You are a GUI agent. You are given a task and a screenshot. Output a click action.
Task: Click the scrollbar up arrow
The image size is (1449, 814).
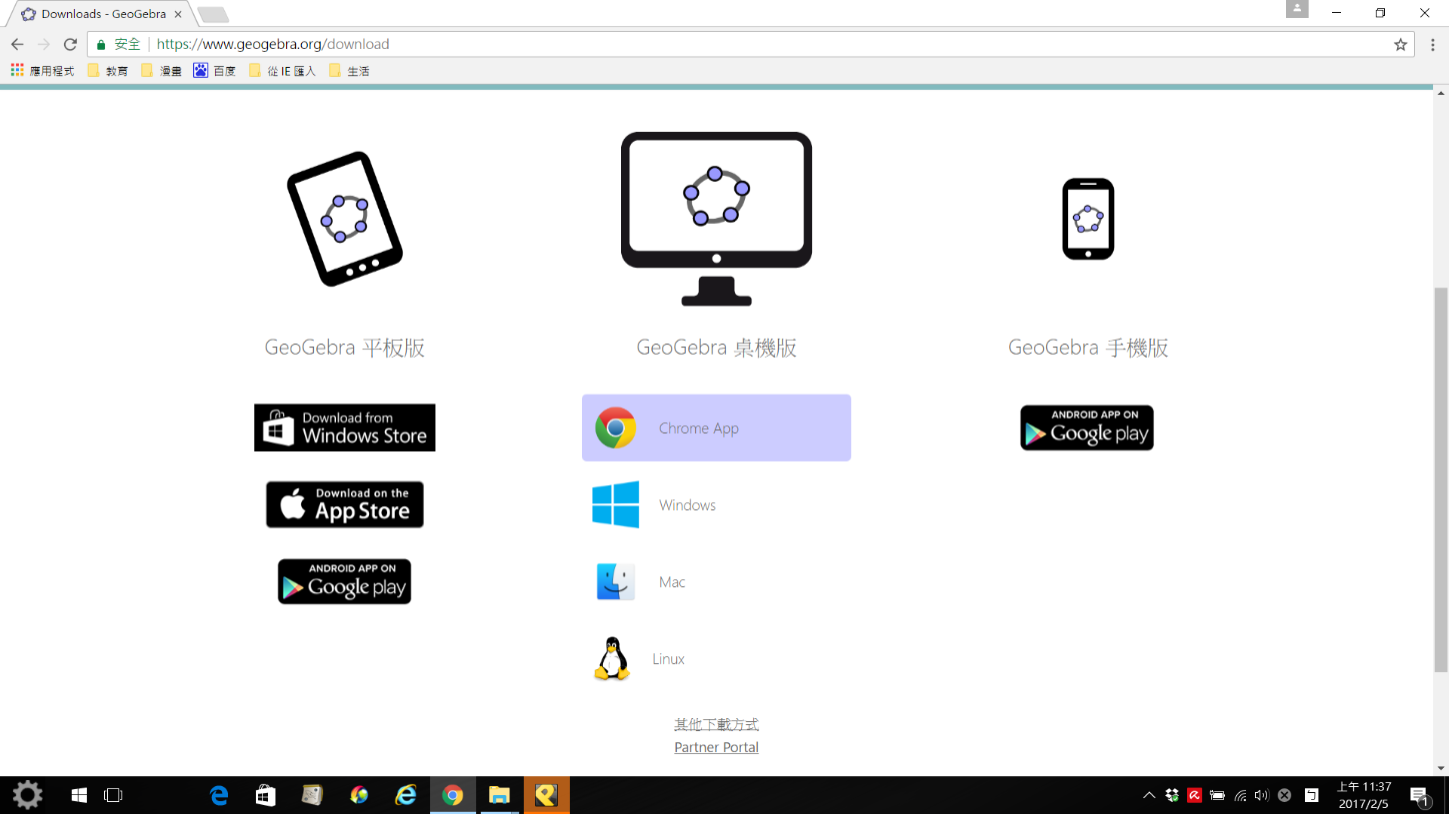(x=1440, y=93)
